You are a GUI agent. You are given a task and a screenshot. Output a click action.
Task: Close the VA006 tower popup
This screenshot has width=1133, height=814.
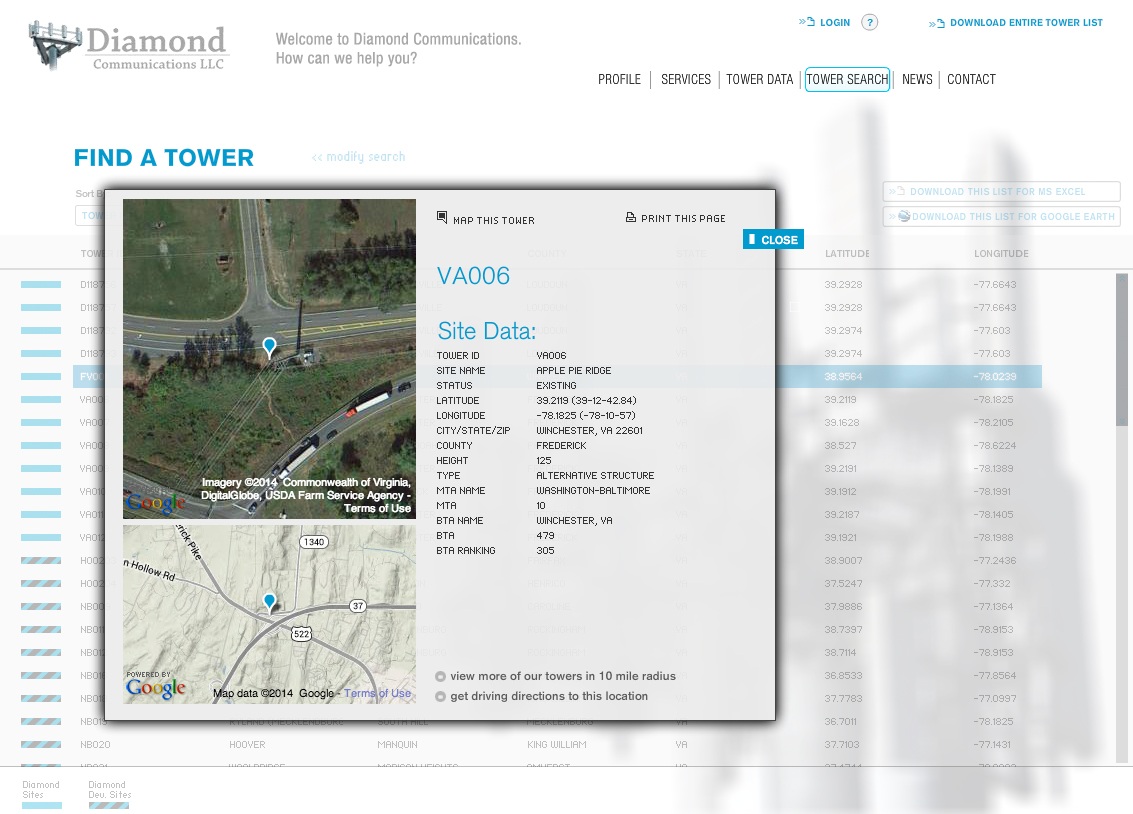(x=773, y=240)
